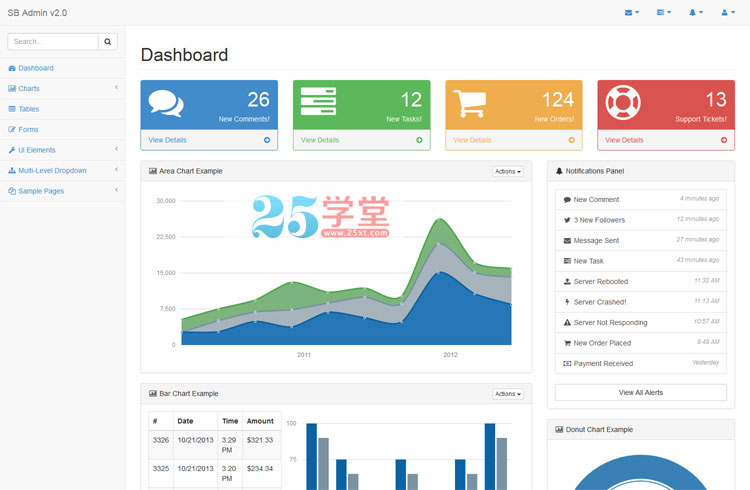This screenshot has height=490, width=750.
Task: Open the Server Not Responding notification
Action: point(641,323)
